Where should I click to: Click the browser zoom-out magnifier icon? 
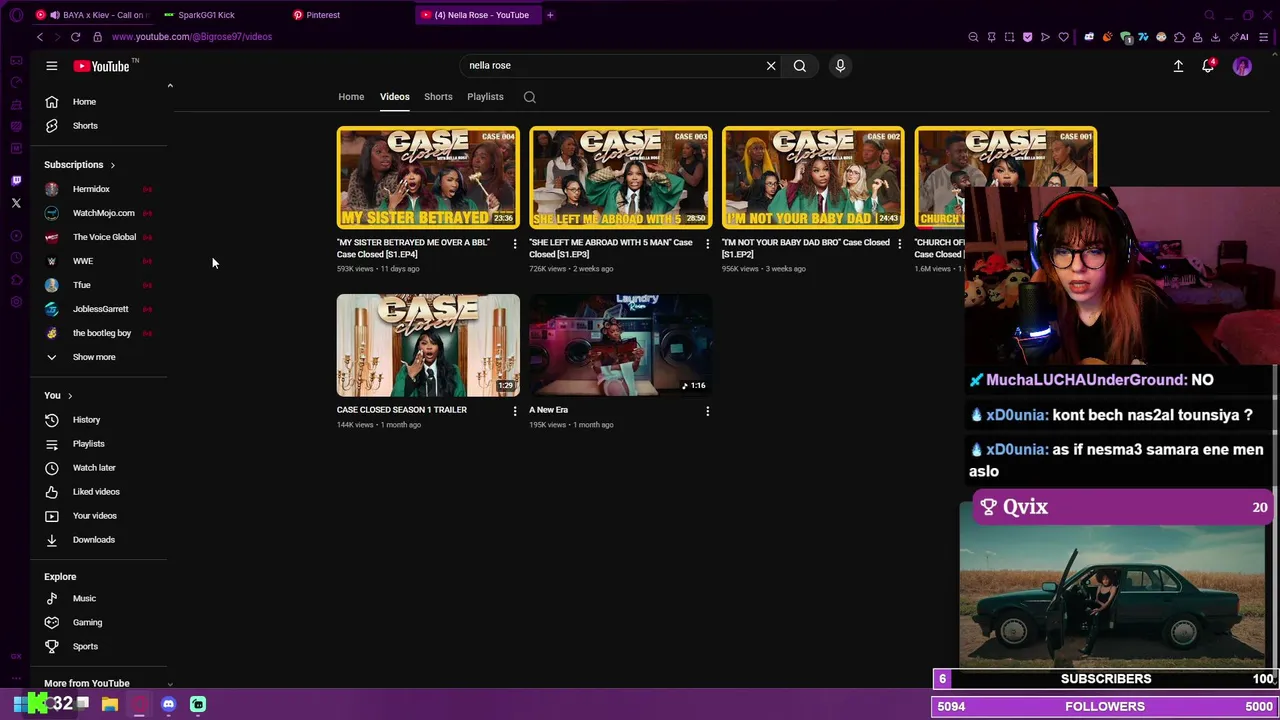[973, 37]
